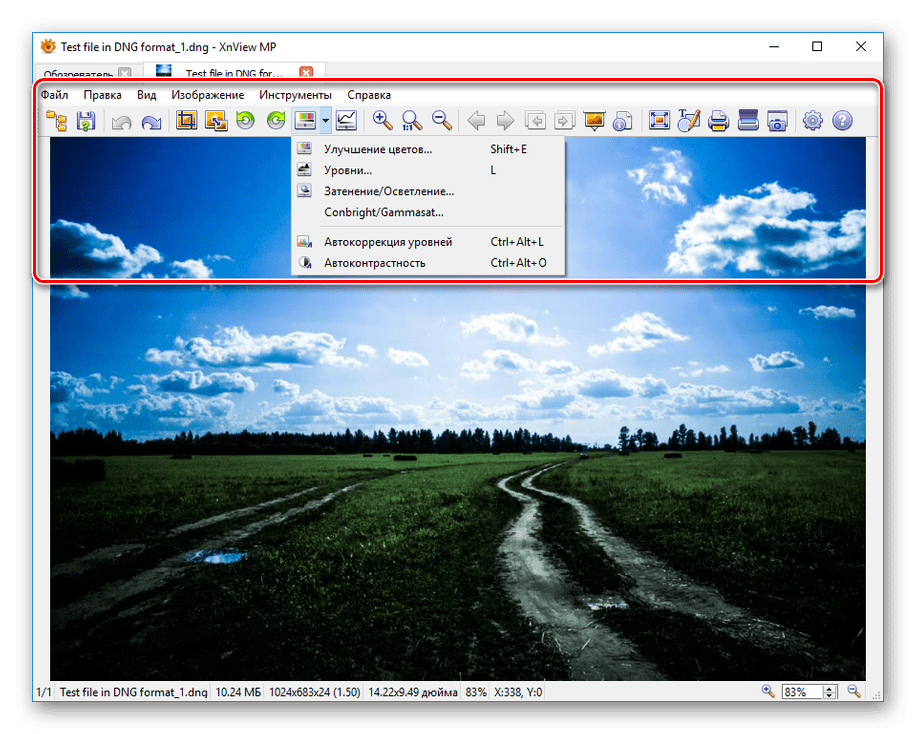Open the Browser view icon
The image size is (916, 734).
click(x=55, y=120)
